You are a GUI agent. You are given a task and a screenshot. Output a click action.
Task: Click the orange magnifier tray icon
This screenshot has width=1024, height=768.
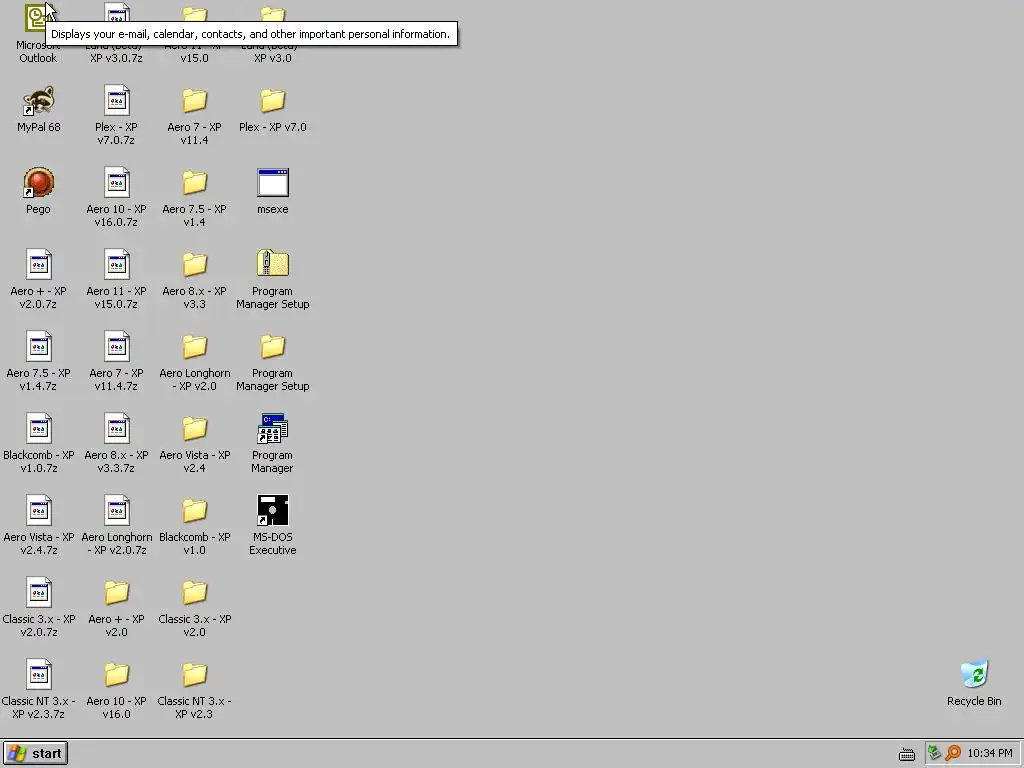pyautogui.click(x=953, y=753)
